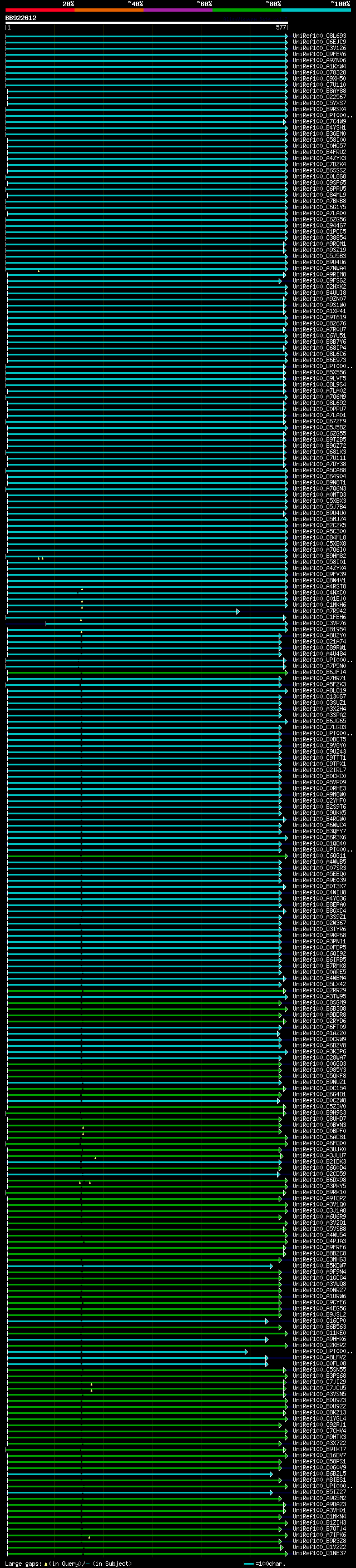
Task: Select the UniRef100_O78328 label
Action: pos(319,72)
